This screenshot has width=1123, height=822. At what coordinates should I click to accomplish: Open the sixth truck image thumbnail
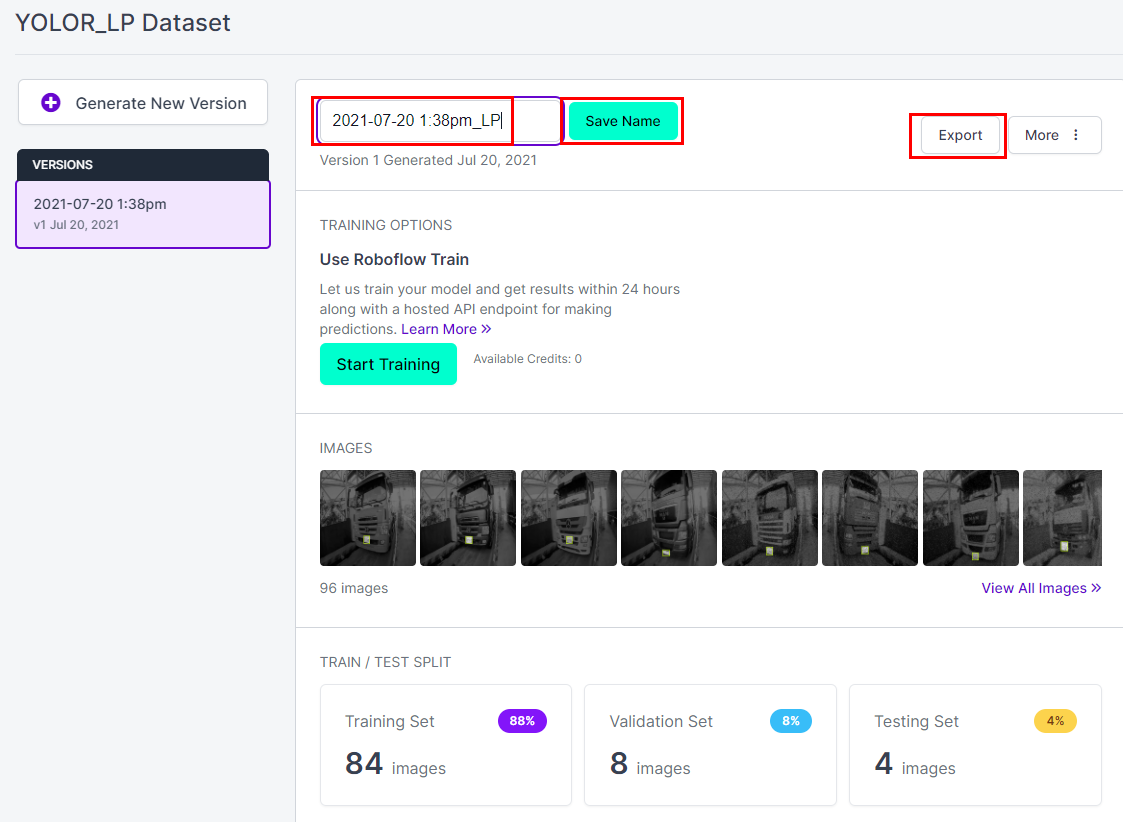[x=870, y=518]
